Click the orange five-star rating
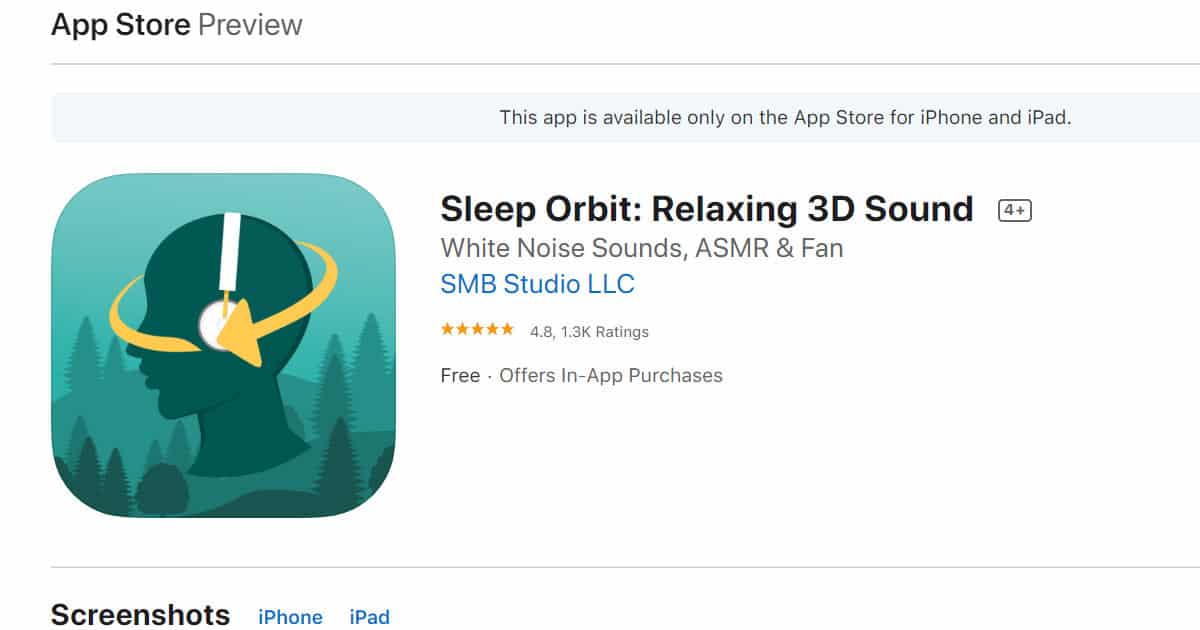 tap(477, 330)
